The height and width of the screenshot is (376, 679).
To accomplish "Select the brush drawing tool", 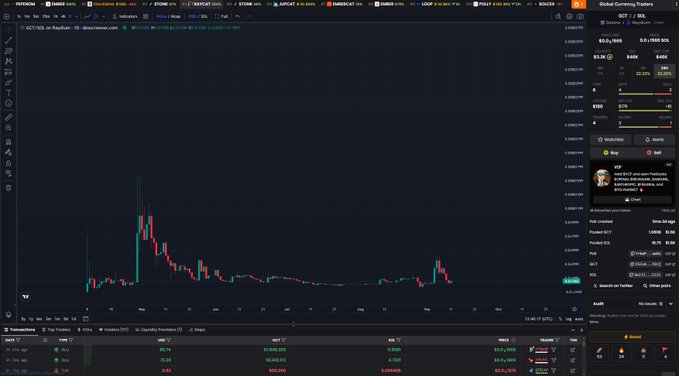I will click(x=8, y=82).
